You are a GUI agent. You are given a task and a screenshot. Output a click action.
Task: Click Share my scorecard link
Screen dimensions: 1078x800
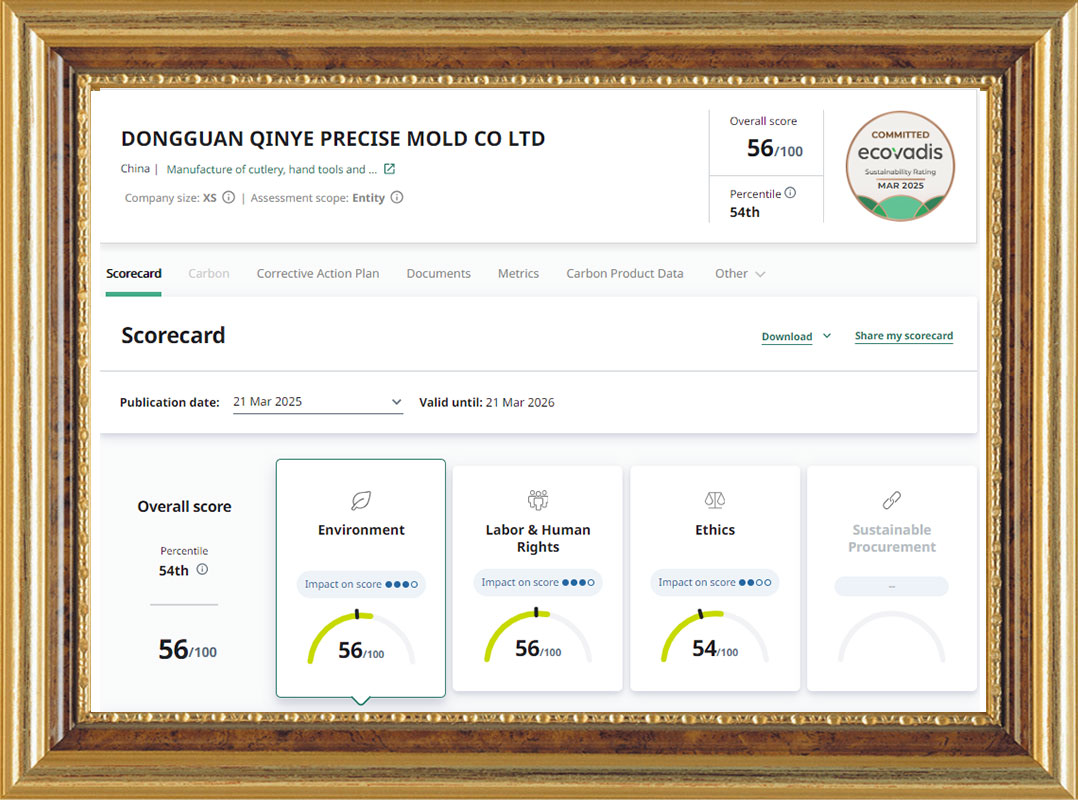click(904, 336)
